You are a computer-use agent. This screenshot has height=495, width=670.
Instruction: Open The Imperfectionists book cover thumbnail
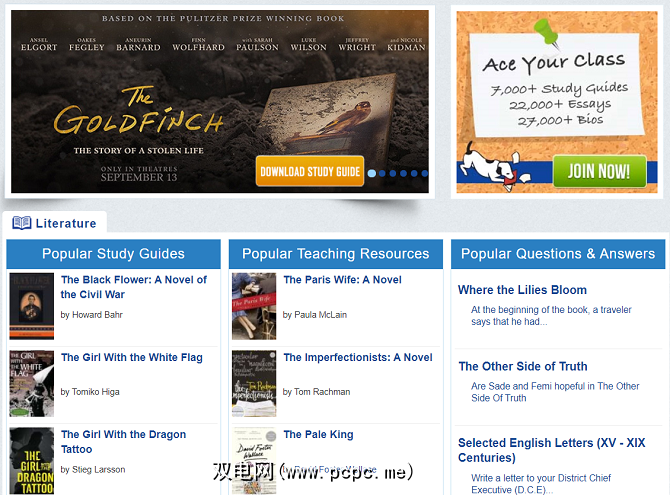click(x=254, y=383)
